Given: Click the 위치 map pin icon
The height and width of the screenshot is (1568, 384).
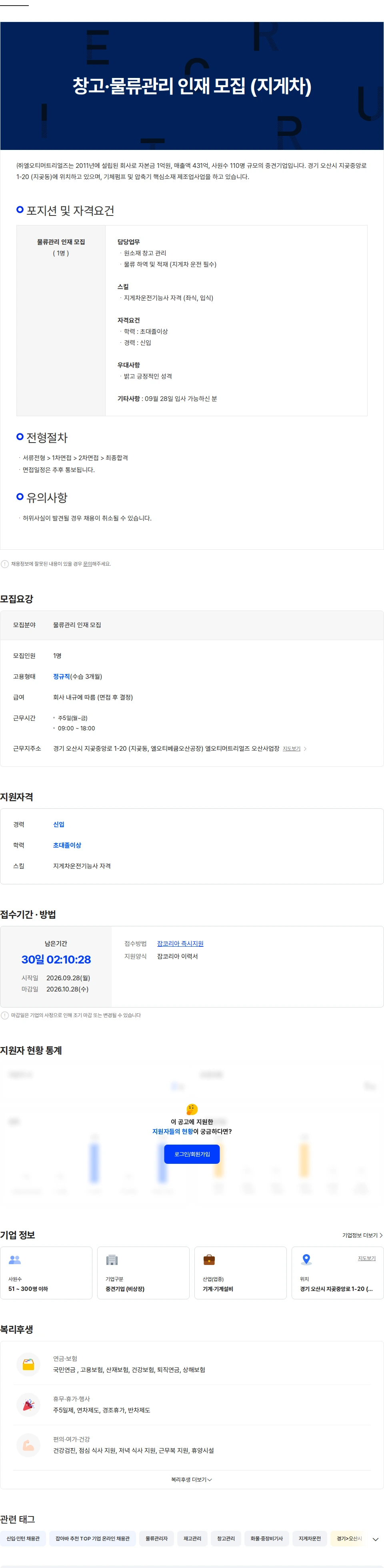Looking at the screenshot, I should (306, 1259).
